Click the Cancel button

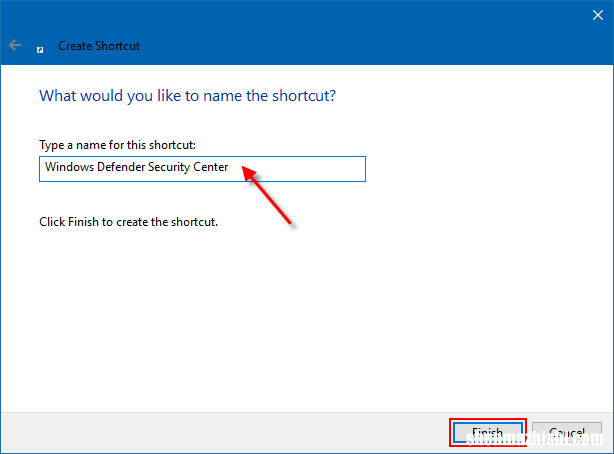coord(567,433)
